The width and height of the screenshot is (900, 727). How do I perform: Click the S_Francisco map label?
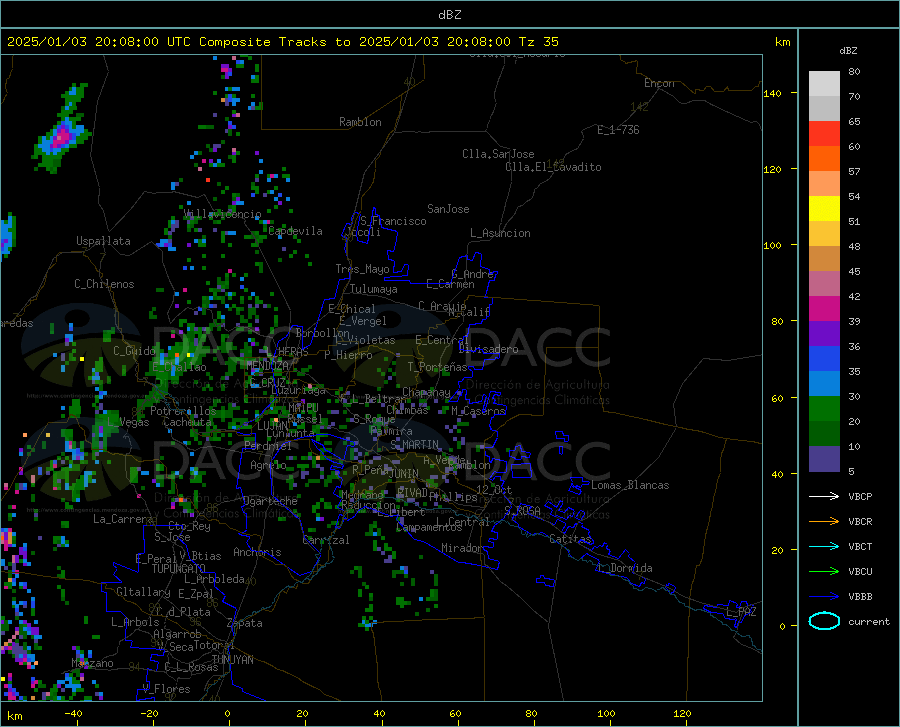coord(393,221)
